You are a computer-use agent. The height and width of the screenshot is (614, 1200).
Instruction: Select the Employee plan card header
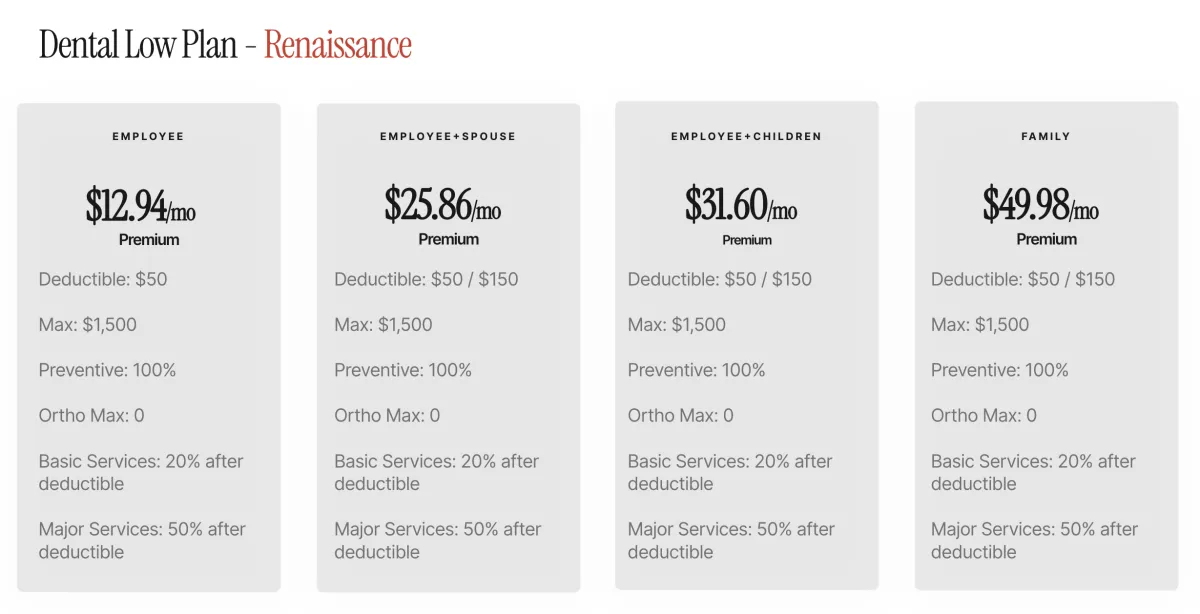coord(148,136)
